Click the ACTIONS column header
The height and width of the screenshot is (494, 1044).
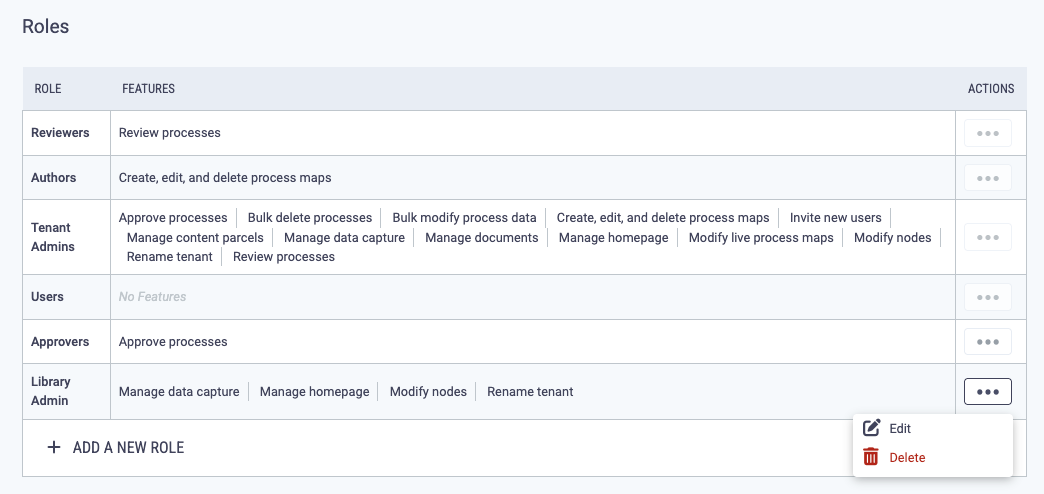pos(991,89)
